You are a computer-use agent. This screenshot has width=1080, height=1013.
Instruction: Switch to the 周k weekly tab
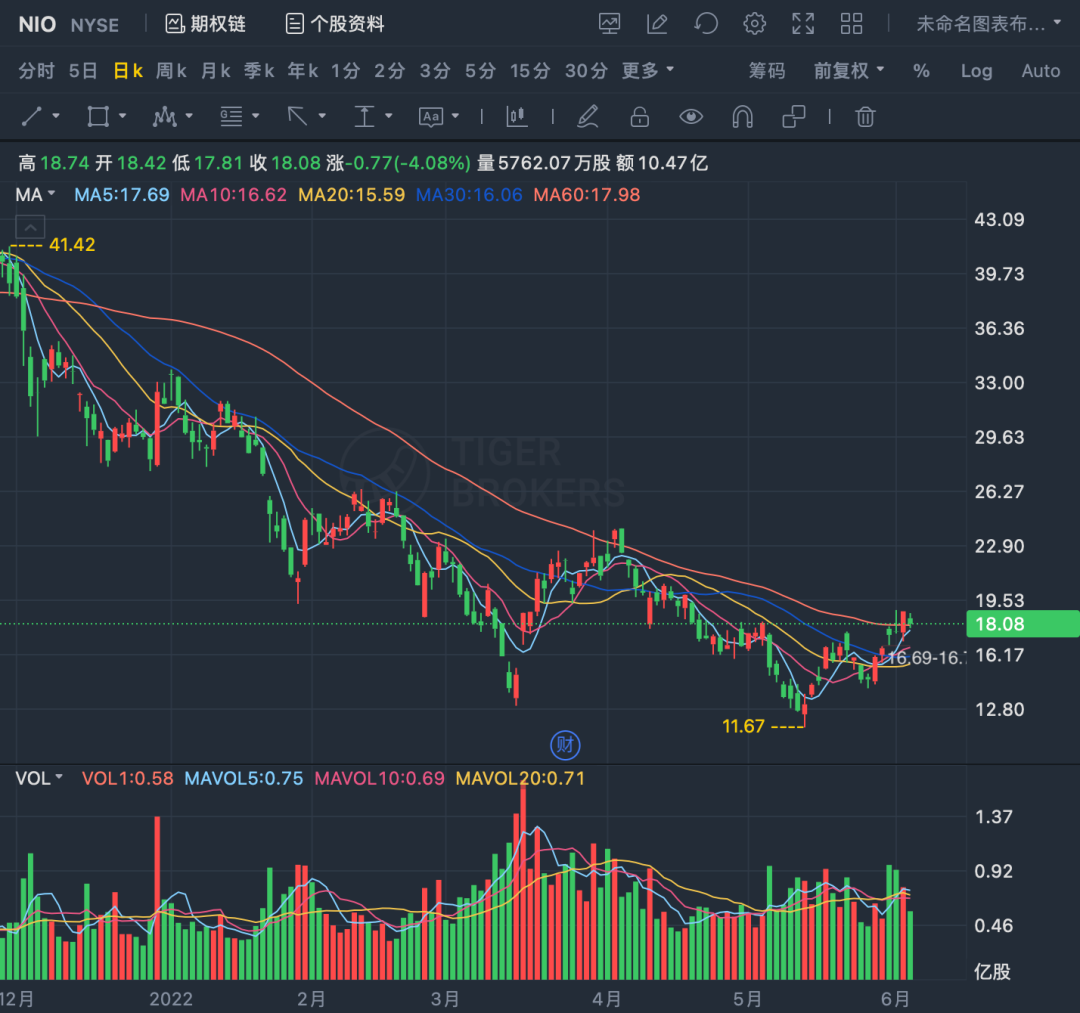tap(171, 70)
